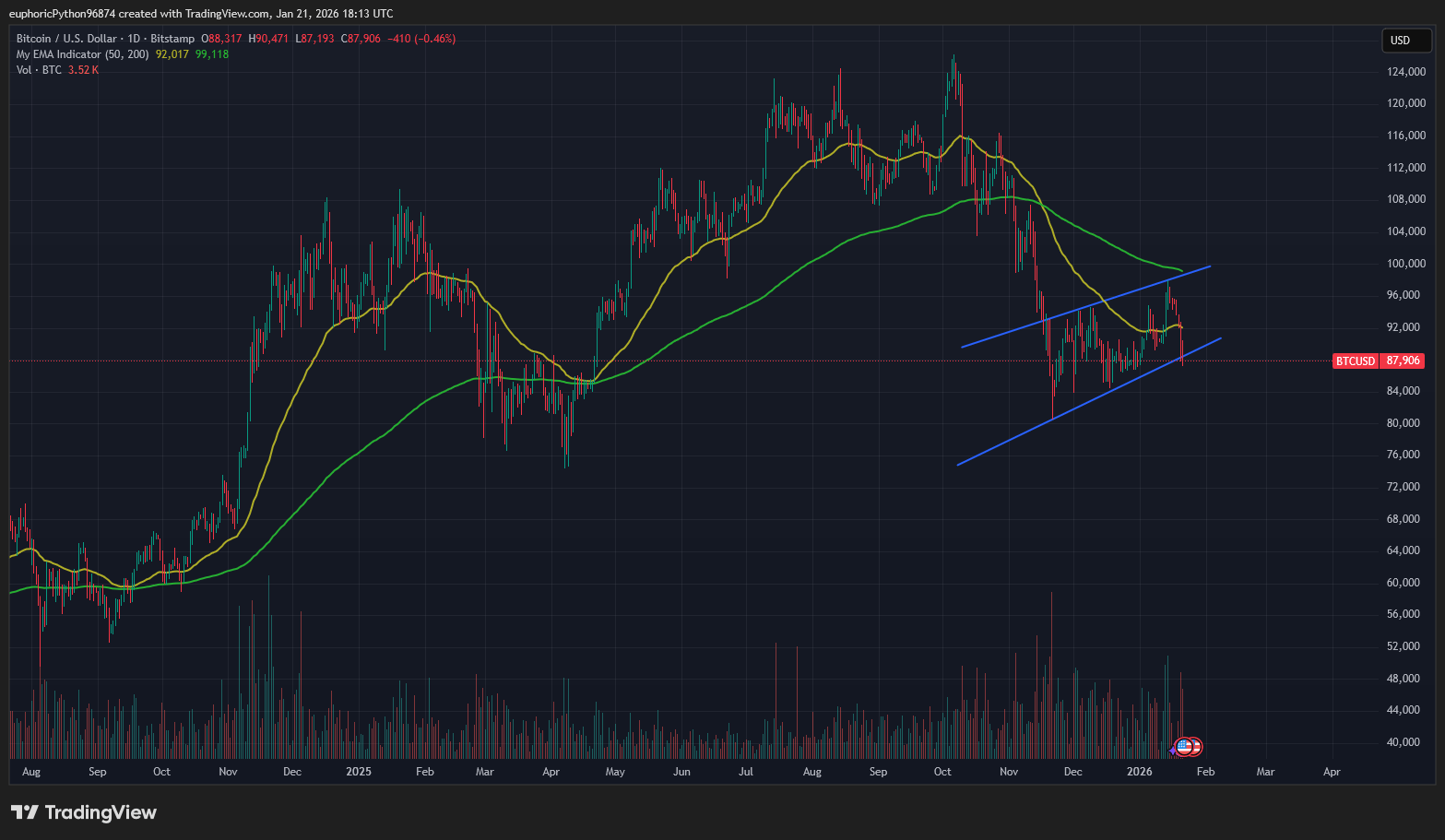Click the second overlapping flag badge near Feb
This screenshot has width=1445, height=840.
[1196, 746]
